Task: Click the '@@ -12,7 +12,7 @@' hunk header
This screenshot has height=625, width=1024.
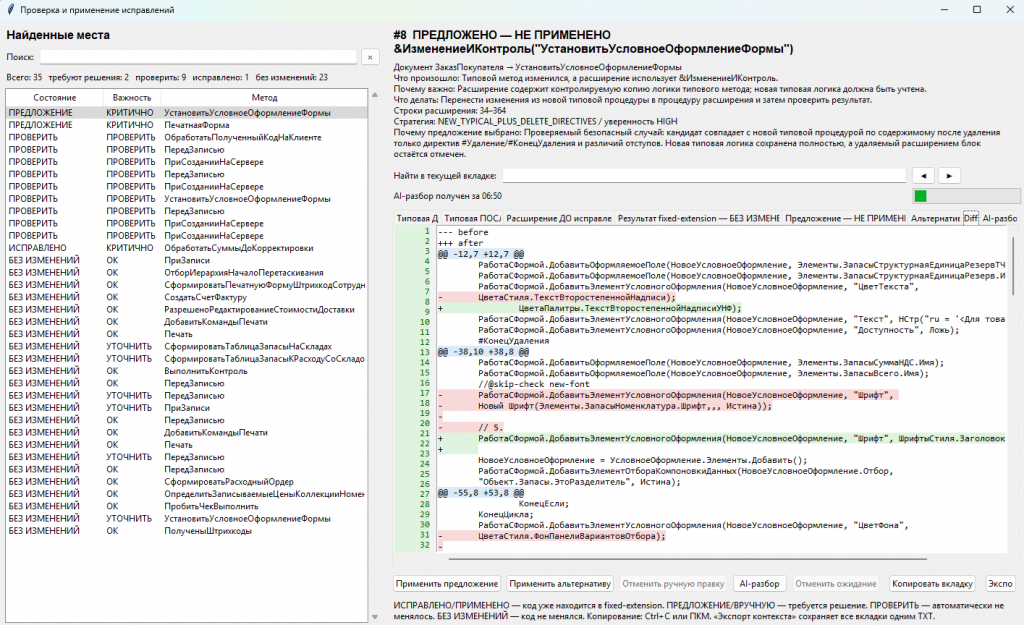Action: pos(481,254)
